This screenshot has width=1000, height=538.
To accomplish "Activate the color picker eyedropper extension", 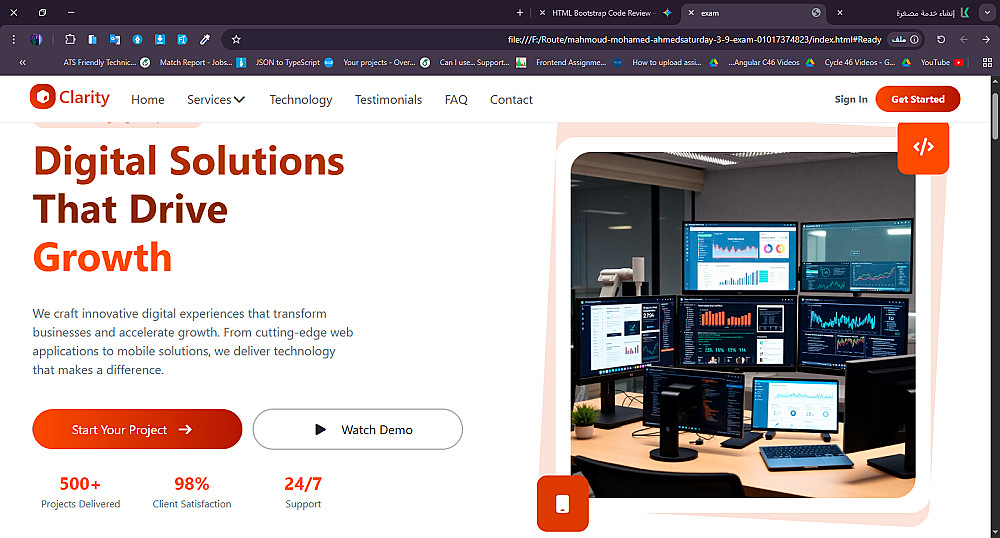I will (205, 40).
